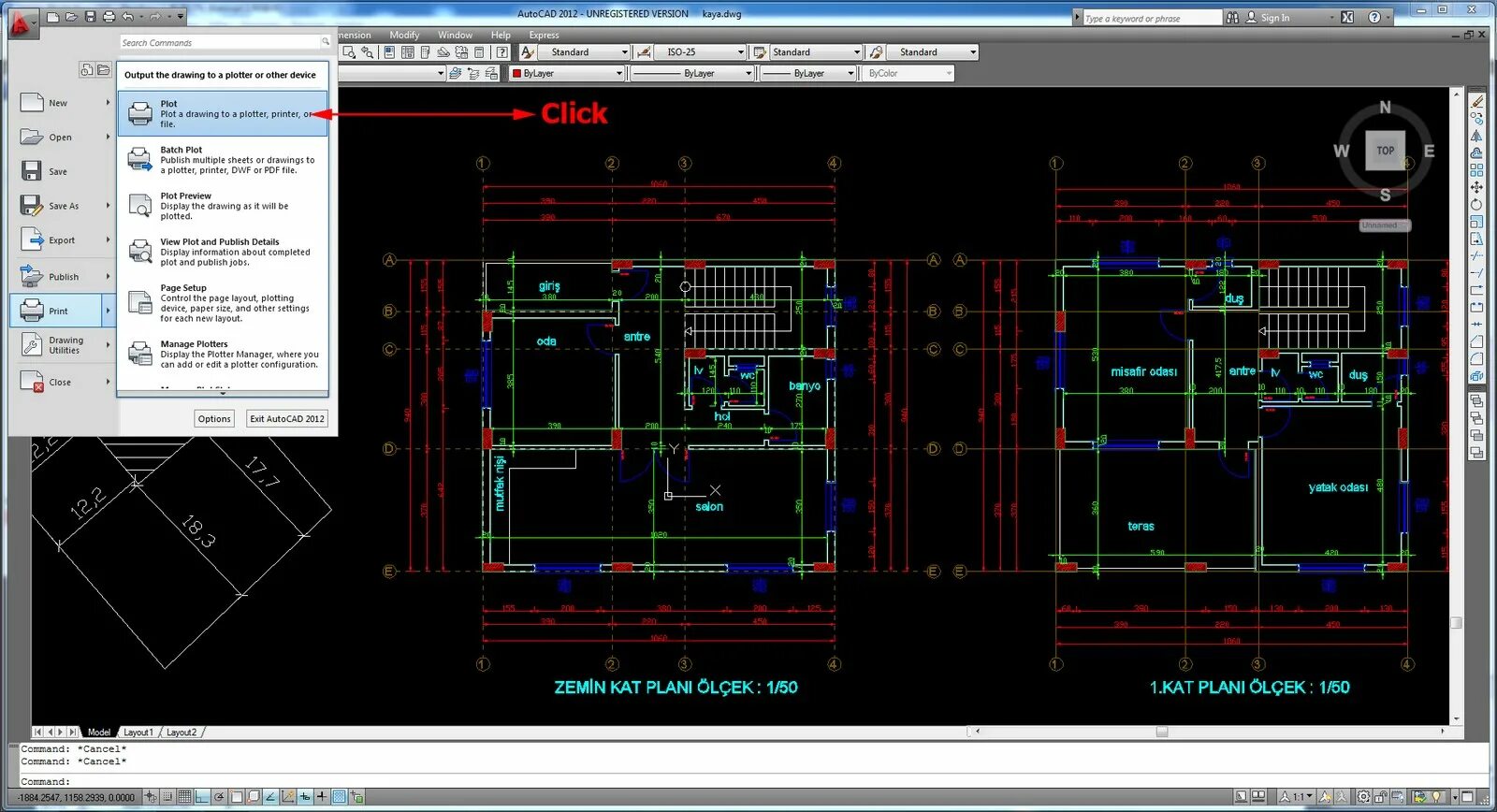Viewport: 1497px width, 812px height.
Task: Open the Express menu
Action: pos(544,35)
